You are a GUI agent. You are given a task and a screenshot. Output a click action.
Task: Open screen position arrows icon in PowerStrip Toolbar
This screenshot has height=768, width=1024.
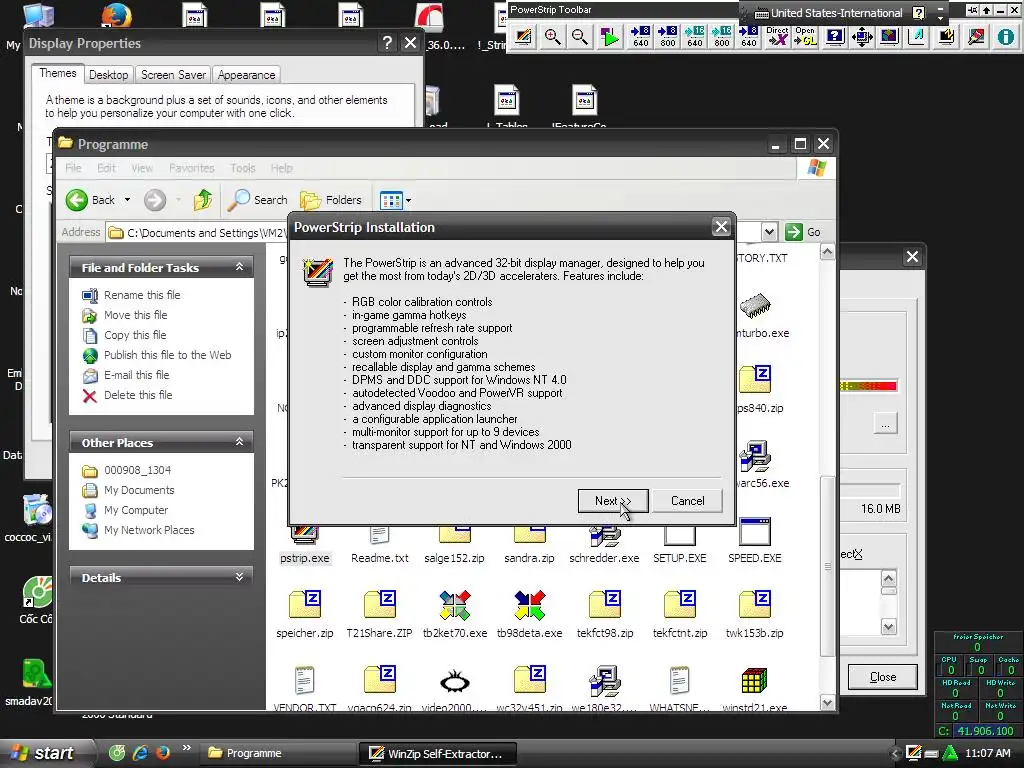pos(862,37)
